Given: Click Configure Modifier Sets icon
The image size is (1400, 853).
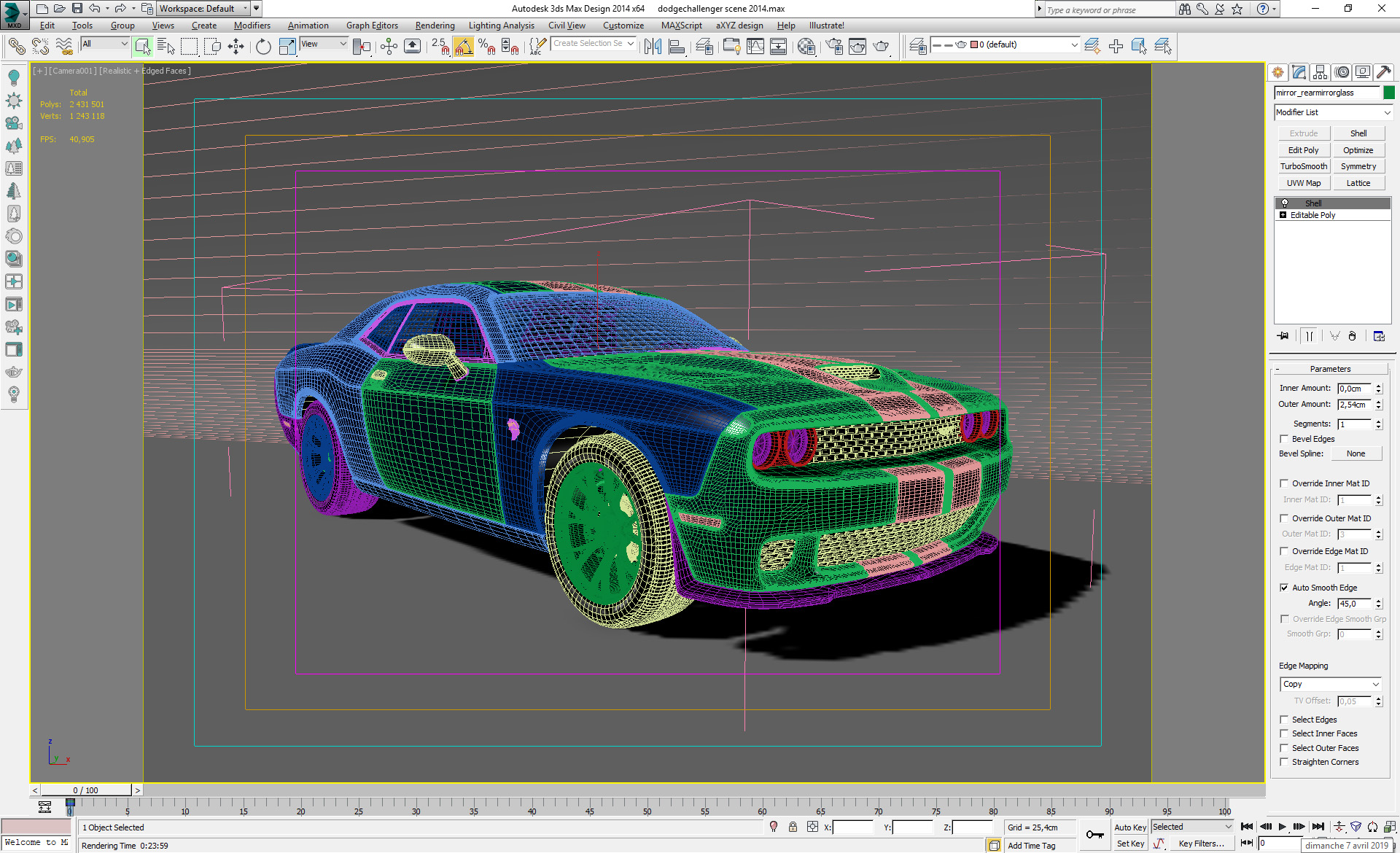Looking at the screenshot, I should click(1379, 336).
